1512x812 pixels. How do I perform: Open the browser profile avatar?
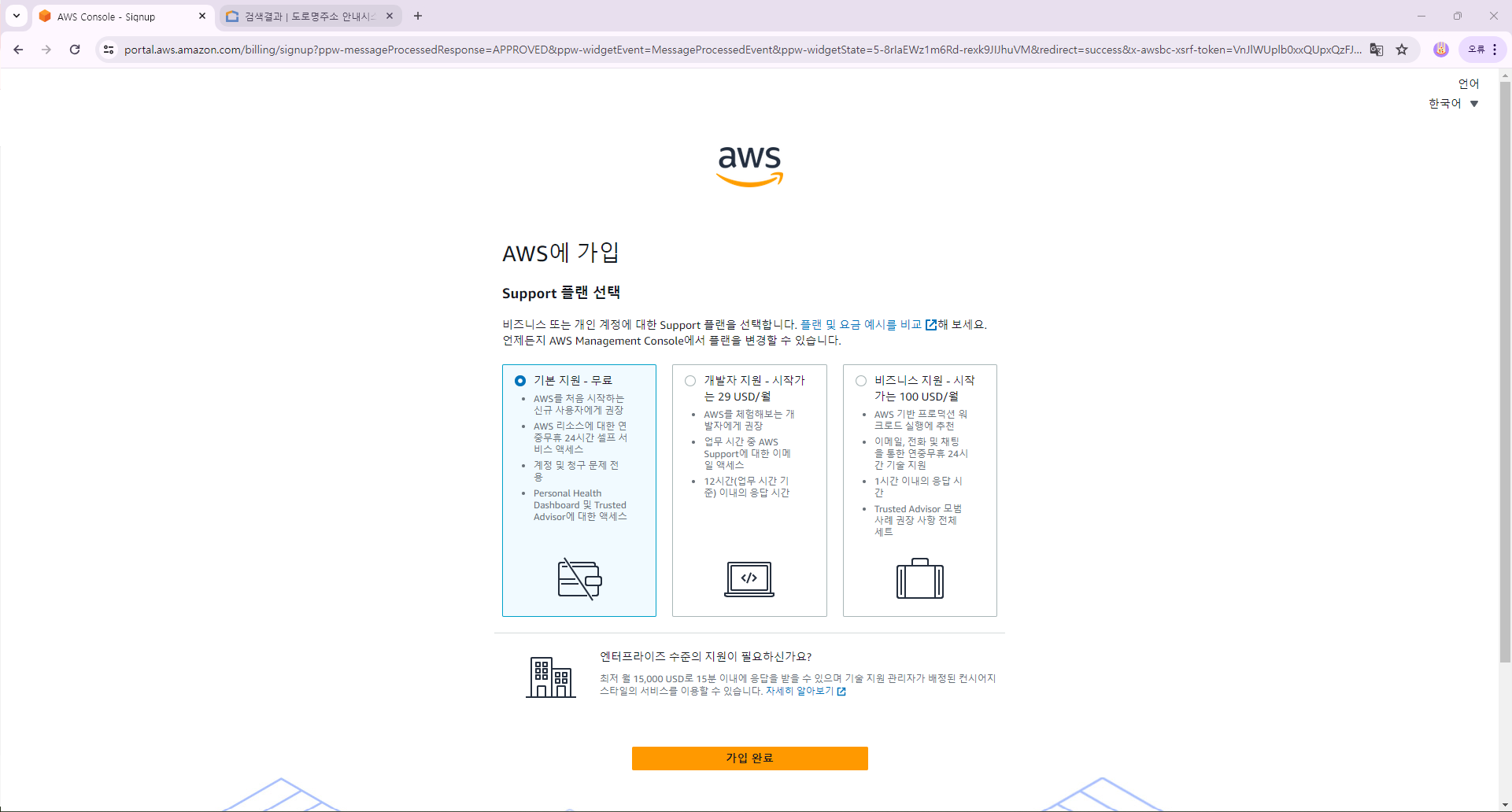(x=1441, y=50)
